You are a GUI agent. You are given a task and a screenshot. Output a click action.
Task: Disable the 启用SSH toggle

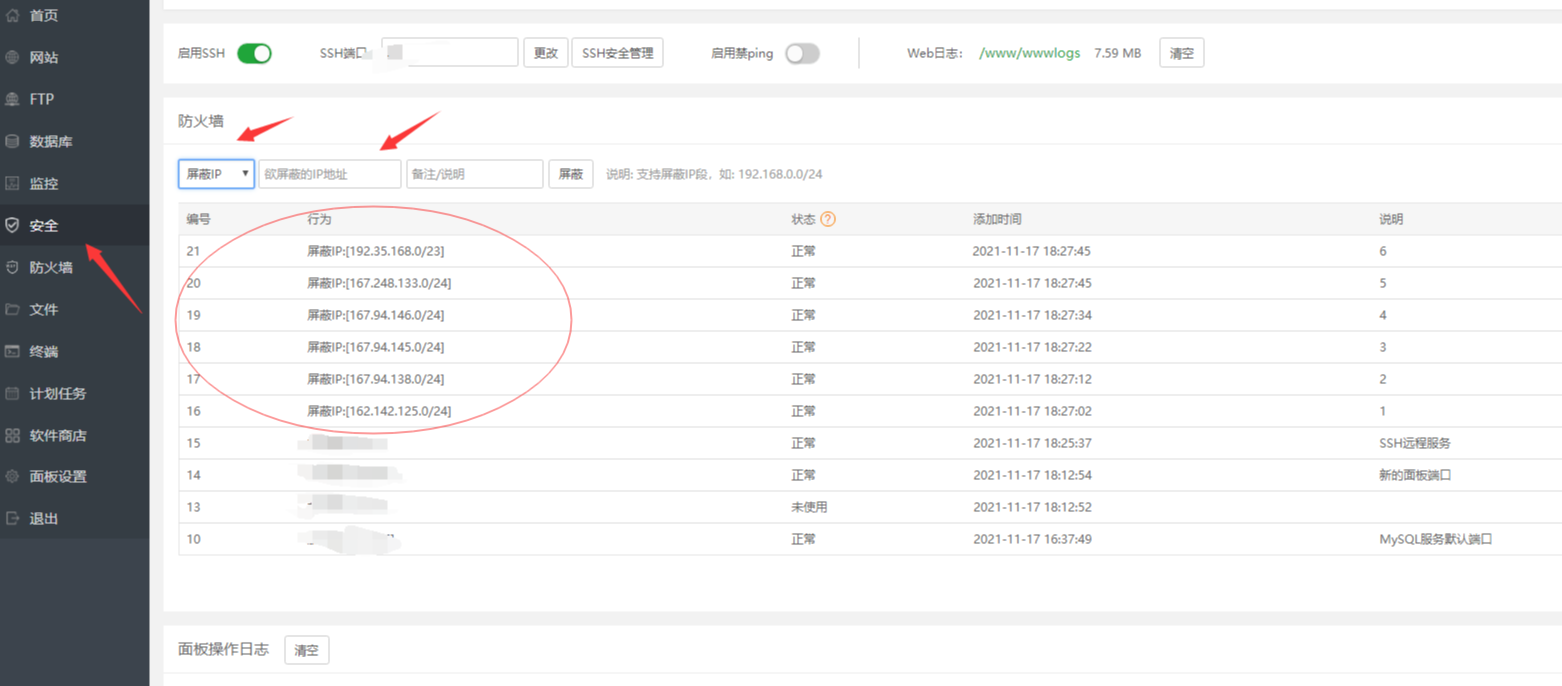coord(254,53)
